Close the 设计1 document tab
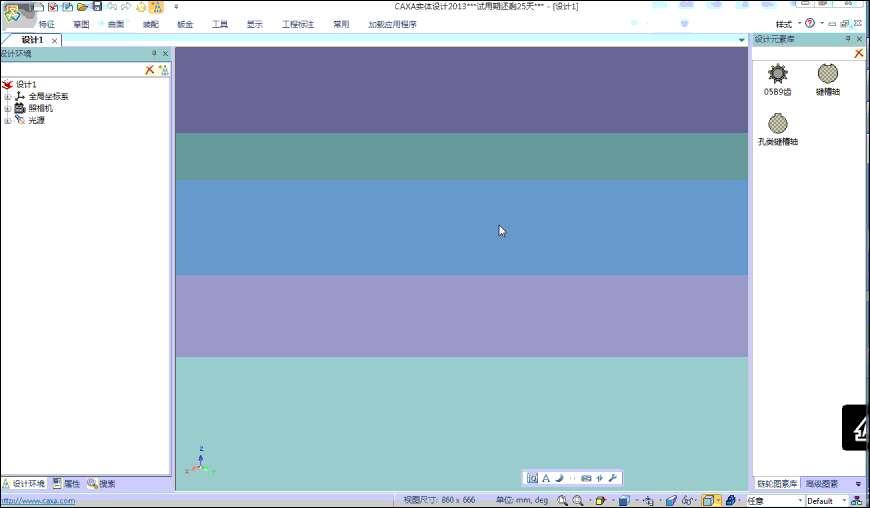This screenshot has height=508, width=870. (x=54, y=40)
